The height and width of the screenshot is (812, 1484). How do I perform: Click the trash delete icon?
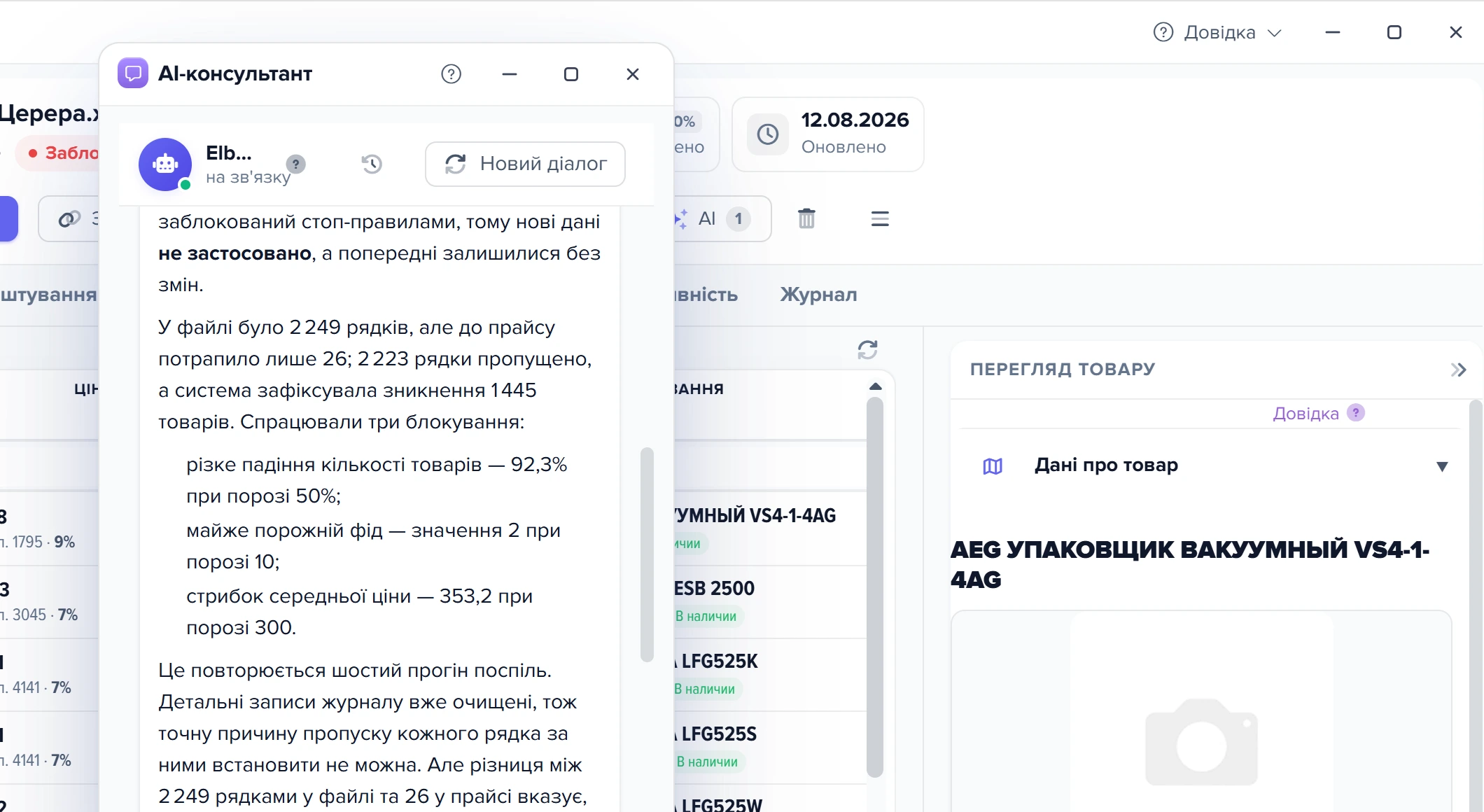coord(806,218)
